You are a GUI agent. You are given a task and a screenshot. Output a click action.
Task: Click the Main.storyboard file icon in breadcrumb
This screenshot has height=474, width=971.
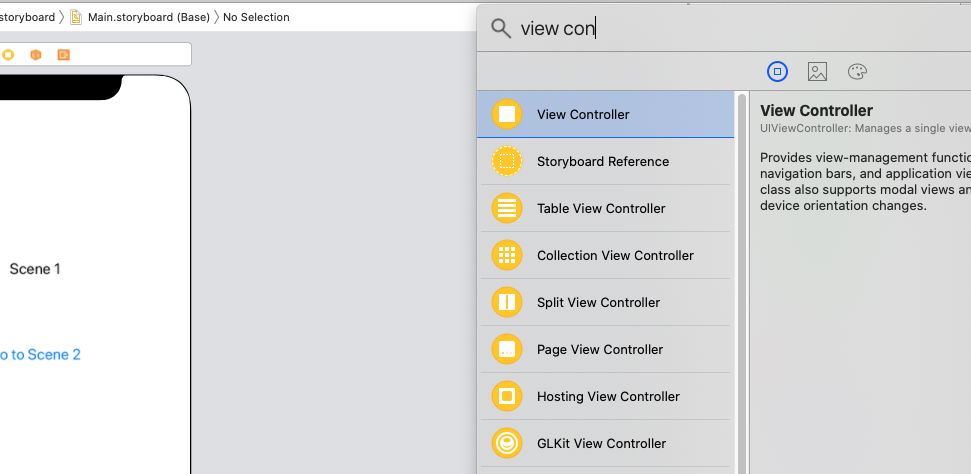click(x=76, y=17)
